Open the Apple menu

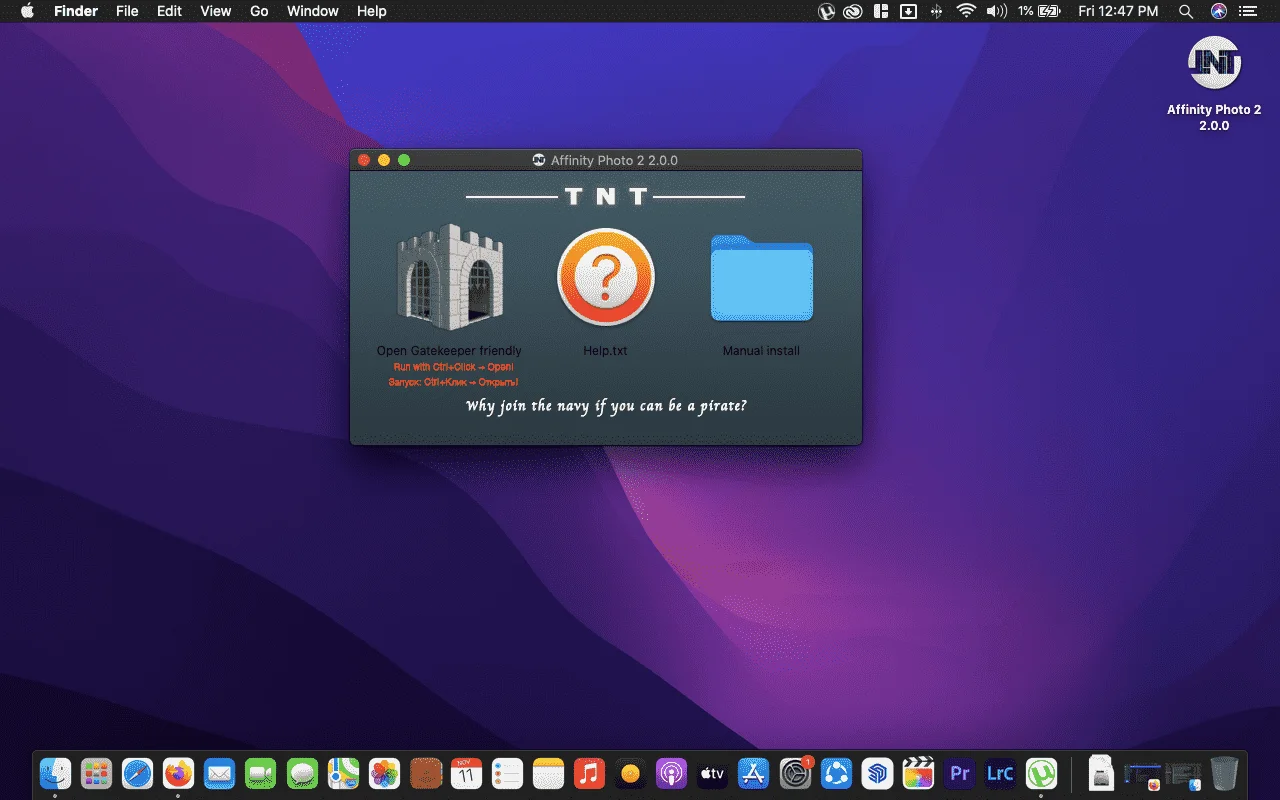(x=27, y=11)
